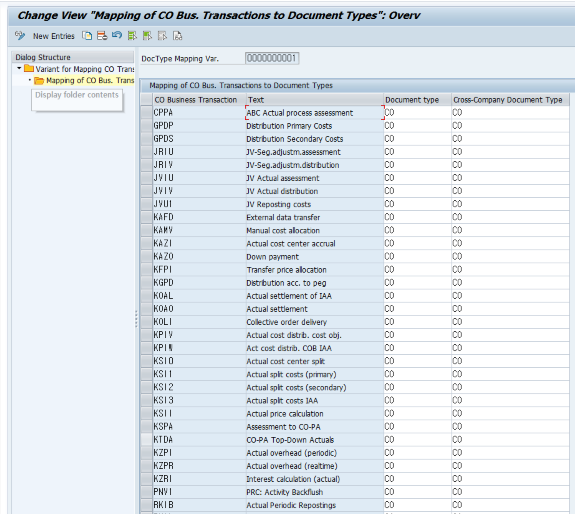Click the 'Manual cost allocation' text cell
Viewport: 575px width, 514px height.
[x=314, y=230]
